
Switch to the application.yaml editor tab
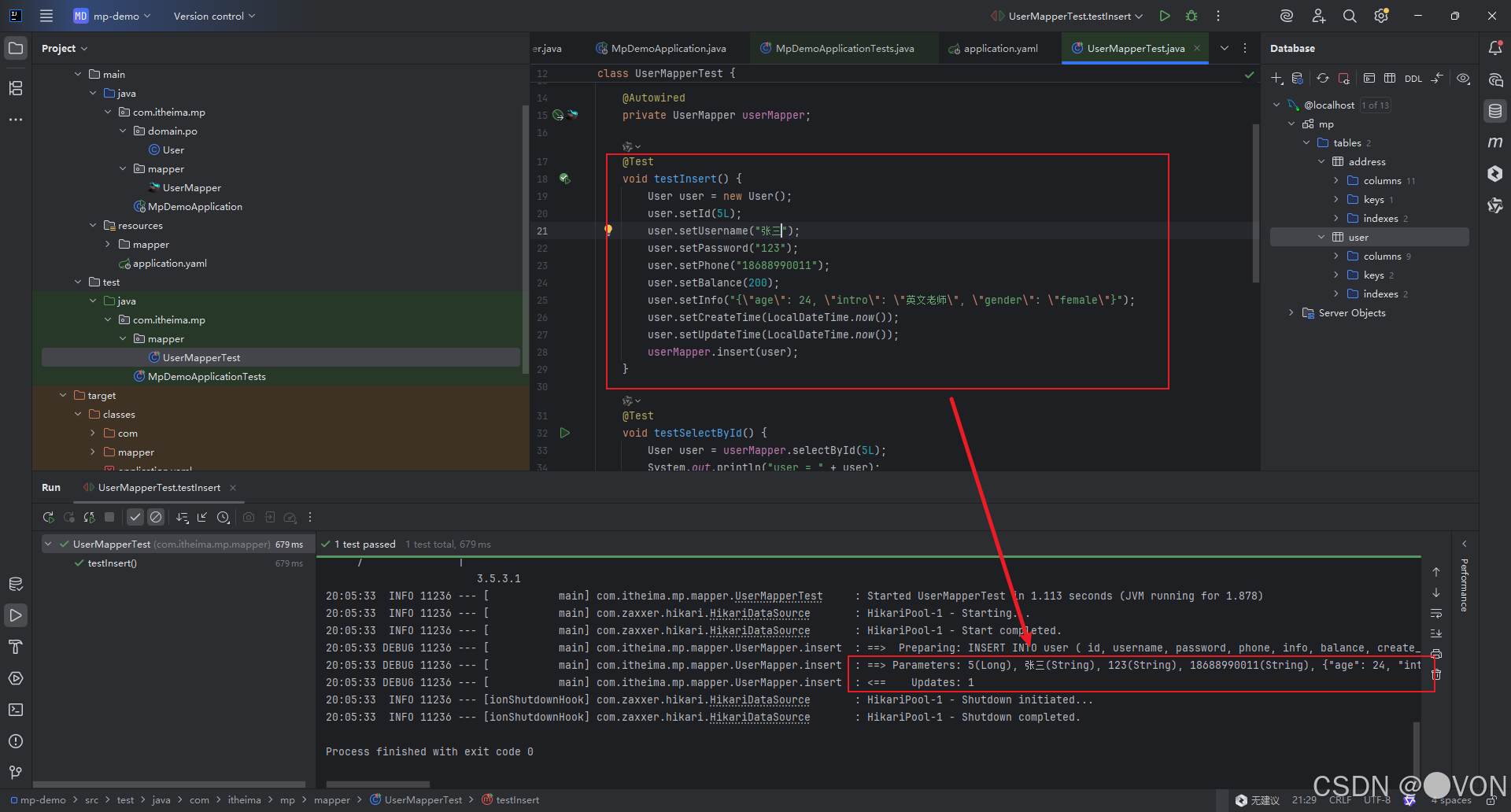point(999,49)
